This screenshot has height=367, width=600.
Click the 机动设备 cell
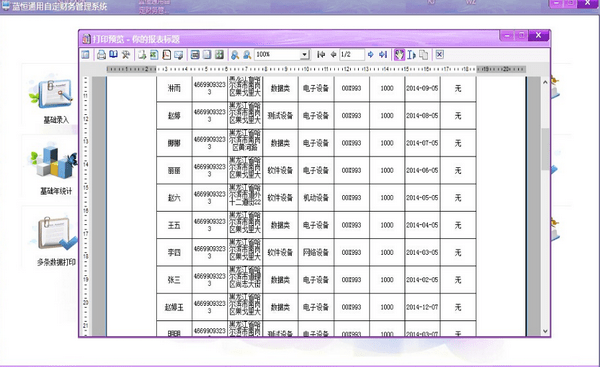(x=316, y=198)
